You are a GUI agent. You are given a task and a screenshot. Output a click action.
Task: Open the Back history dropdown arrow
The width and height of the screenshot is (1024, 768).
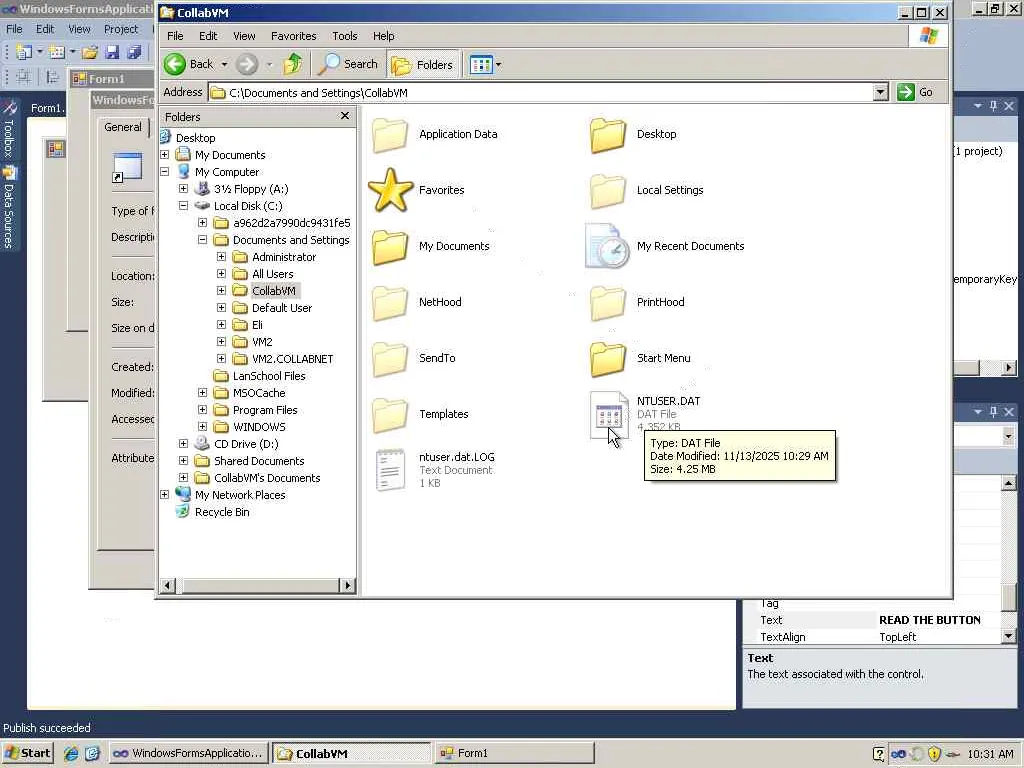coord(224,64)
